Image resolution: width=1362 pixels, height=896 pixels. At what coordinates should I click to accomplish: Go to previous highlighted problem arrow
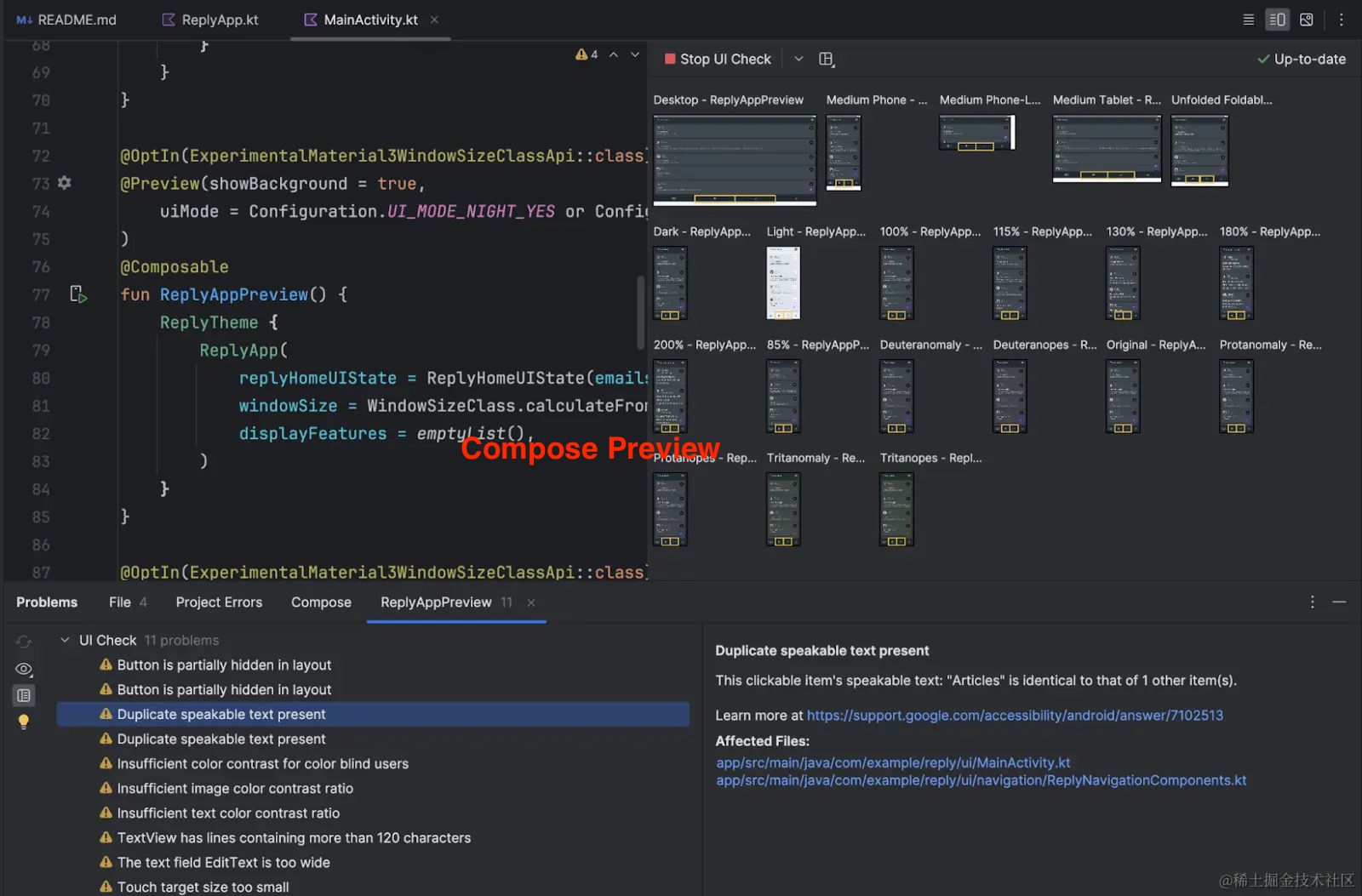click(x=613, y=54)
